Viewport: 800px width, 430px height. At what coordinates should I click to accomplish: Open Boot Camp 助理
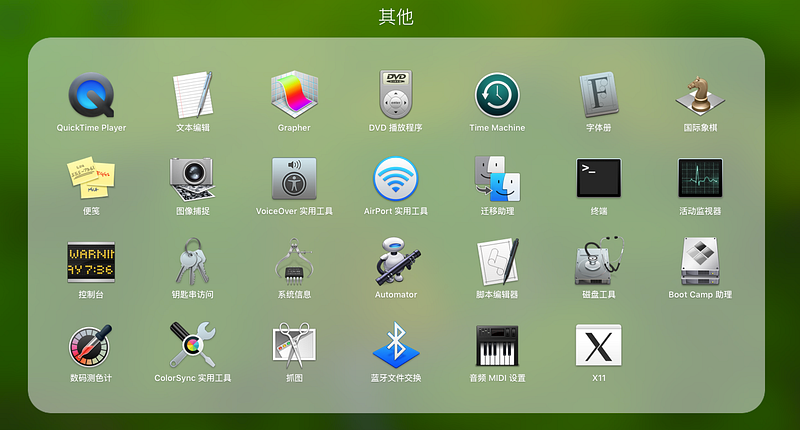[x=700, y=261]
